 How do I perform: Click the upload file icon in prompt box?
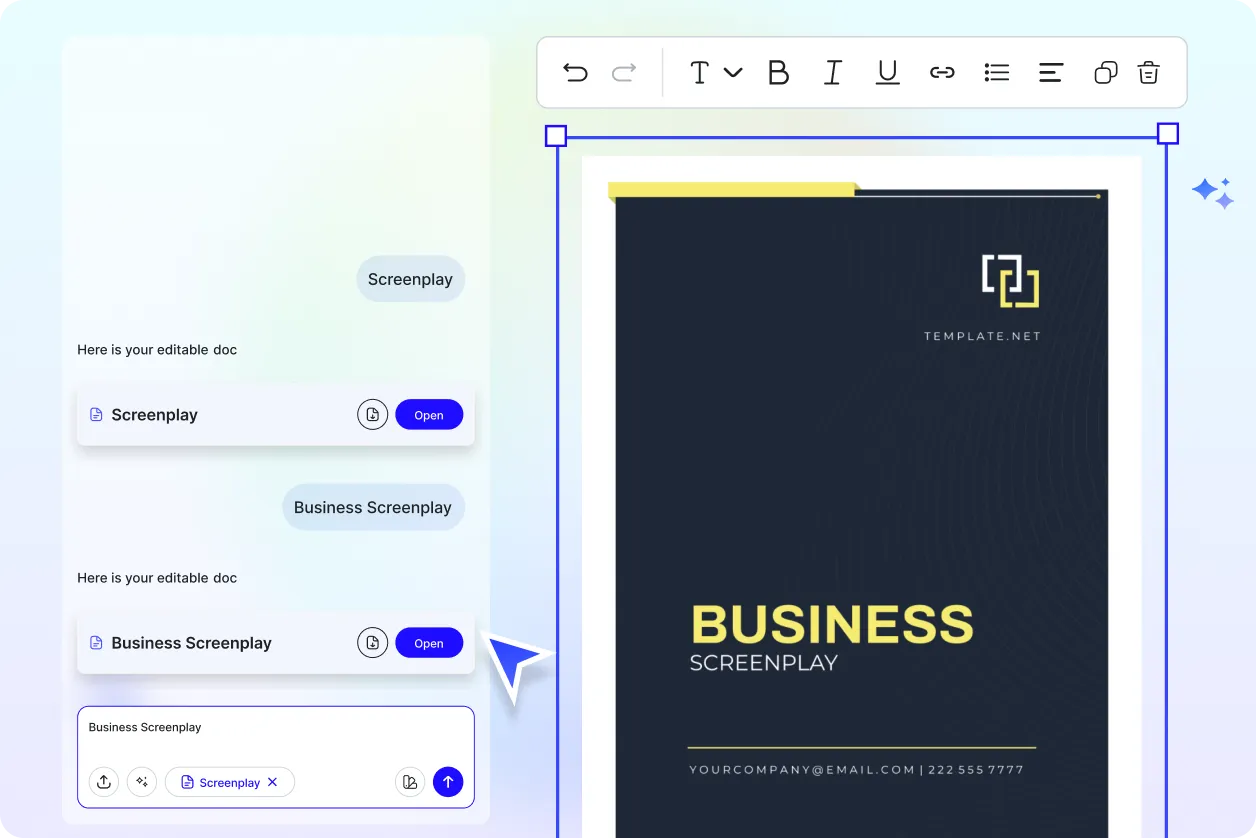point(104,782)
